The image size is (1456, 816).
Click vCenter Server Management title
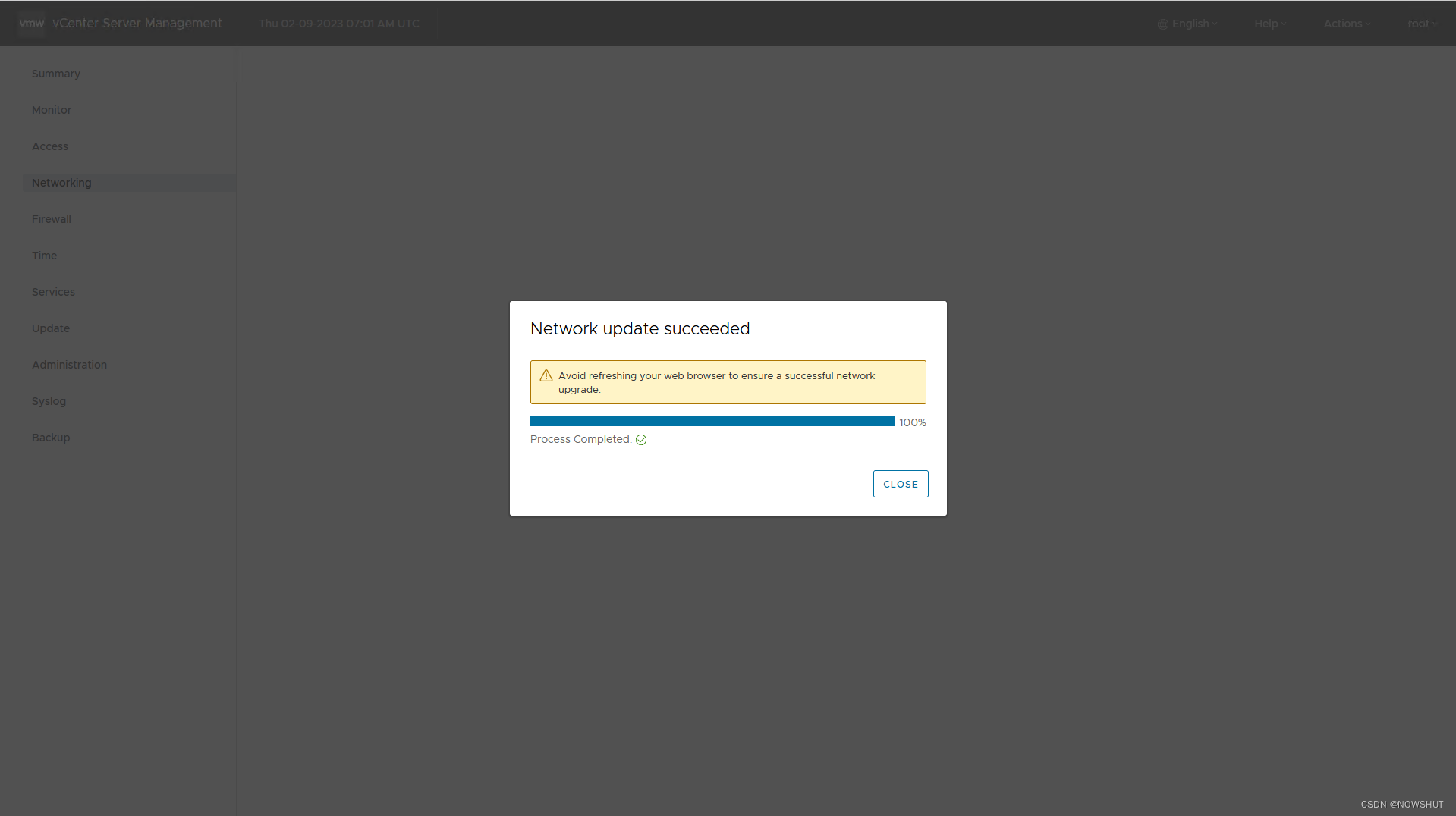137,24
